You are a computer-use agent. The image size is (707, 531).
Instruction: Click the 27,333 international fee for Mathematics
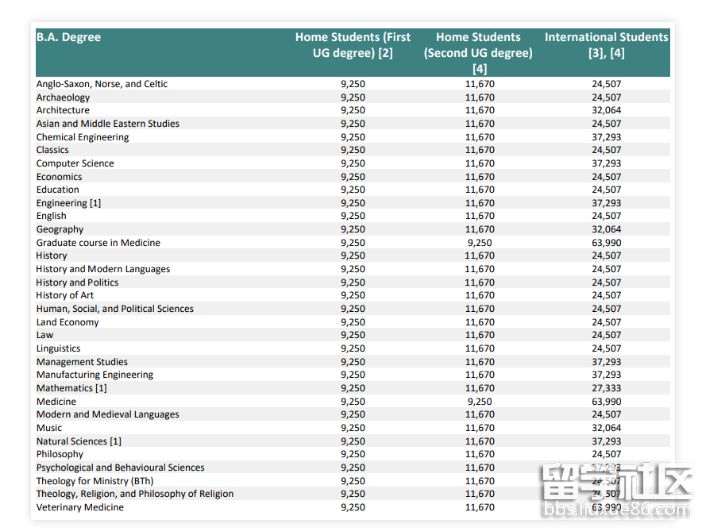tap(606, 388)
